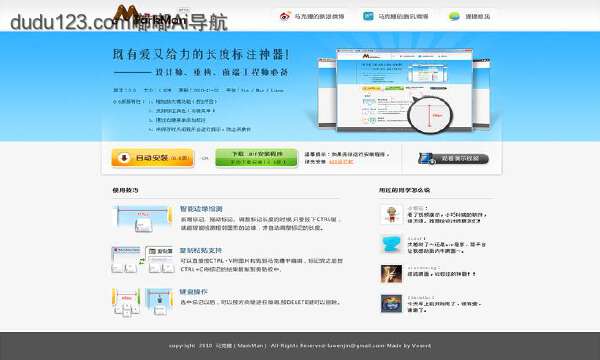
Task: Open the orange underlined link beside green button
Action: click(x=341, y=162)
